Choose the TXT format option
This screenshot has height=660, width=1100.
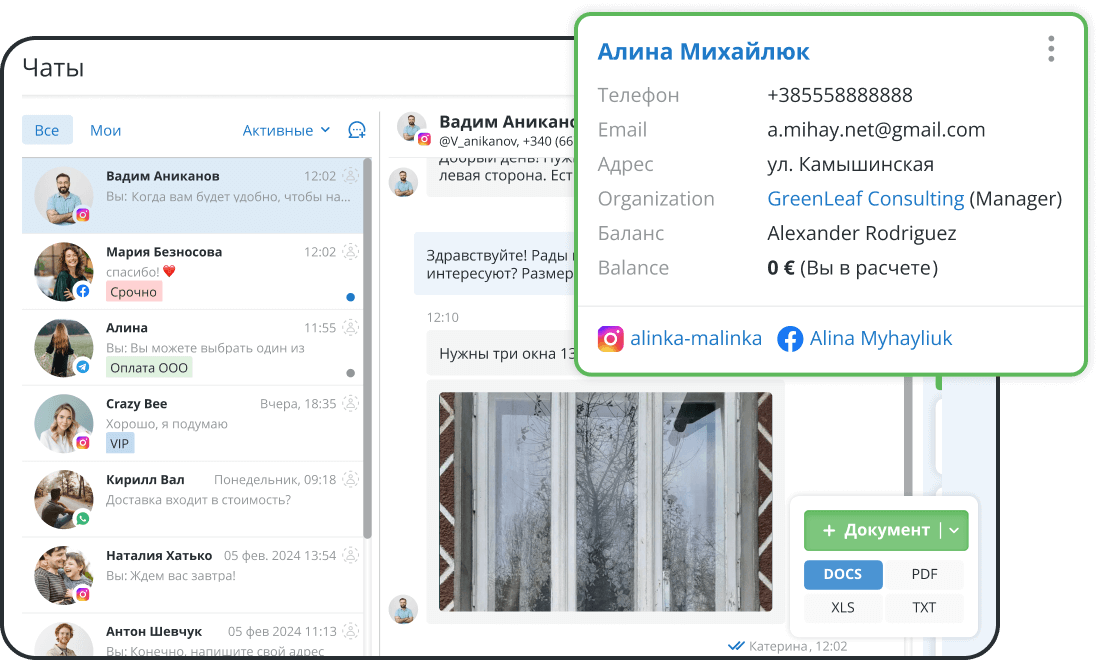tap(924, 608)
